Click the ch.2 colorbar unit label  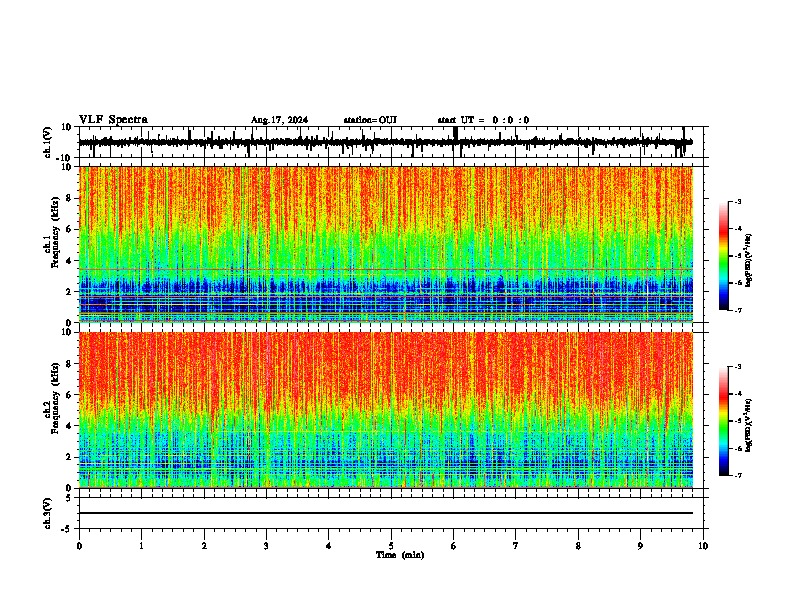[x=749, y=425]
